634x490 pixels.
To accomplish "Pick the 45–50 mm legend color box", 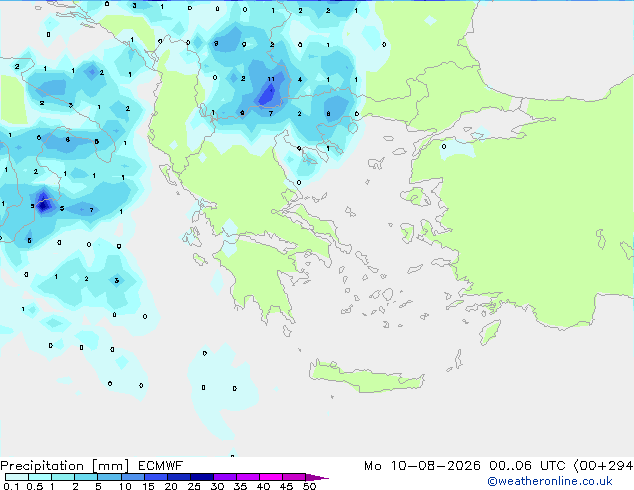I will (x=294, y=477).
